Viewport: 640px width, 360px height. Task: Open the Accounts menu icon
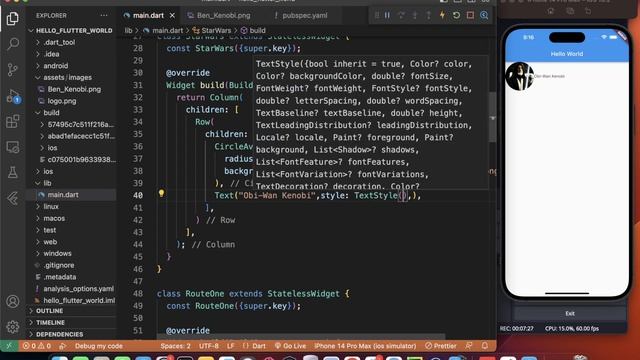click(x=13, y=301)
